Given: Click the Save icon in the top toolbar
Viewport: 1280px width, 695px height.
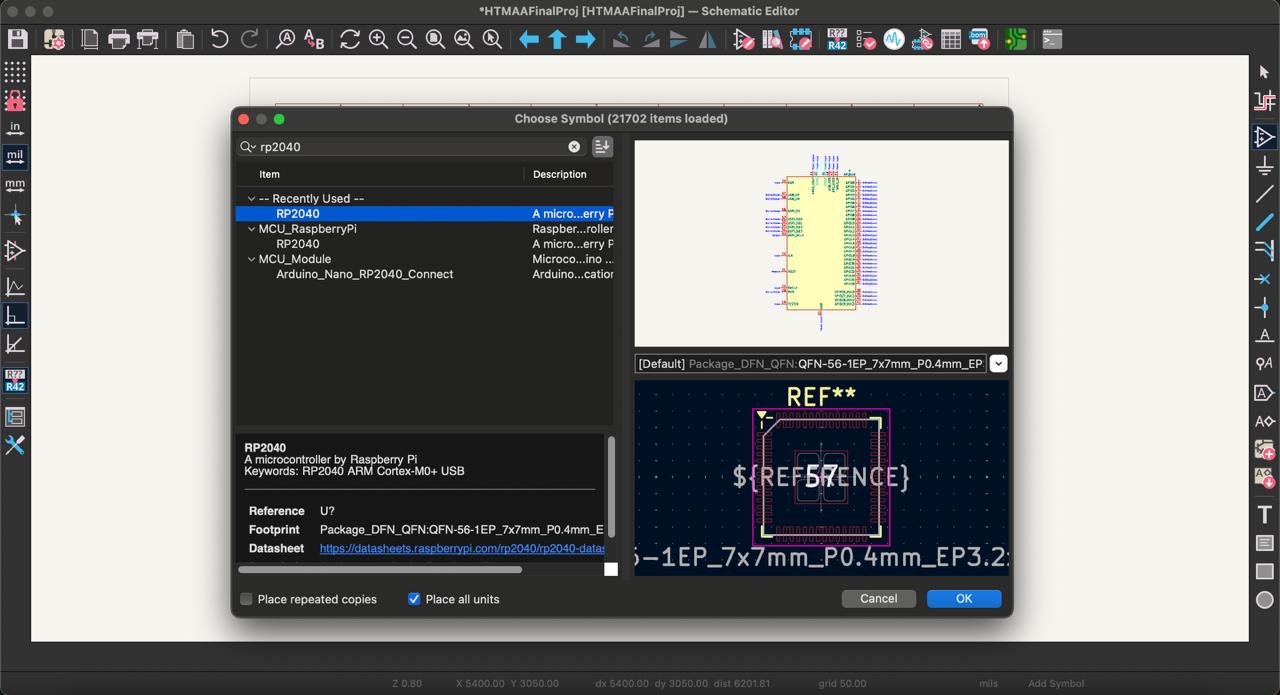Looking at the screenshot, I should click(x=17, y=40).
